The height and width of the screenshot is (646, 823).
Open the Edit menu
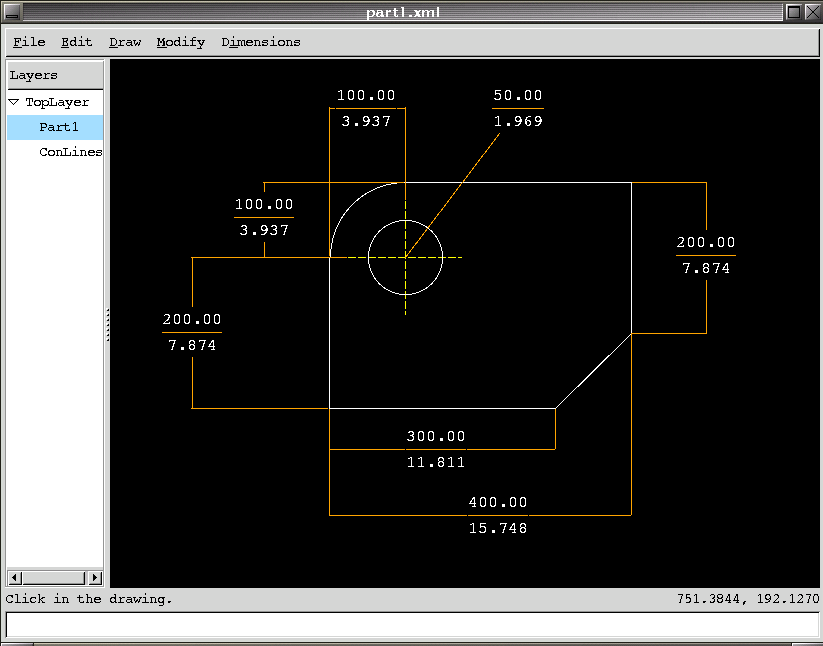pyautogui.click(x=76, y=42)
